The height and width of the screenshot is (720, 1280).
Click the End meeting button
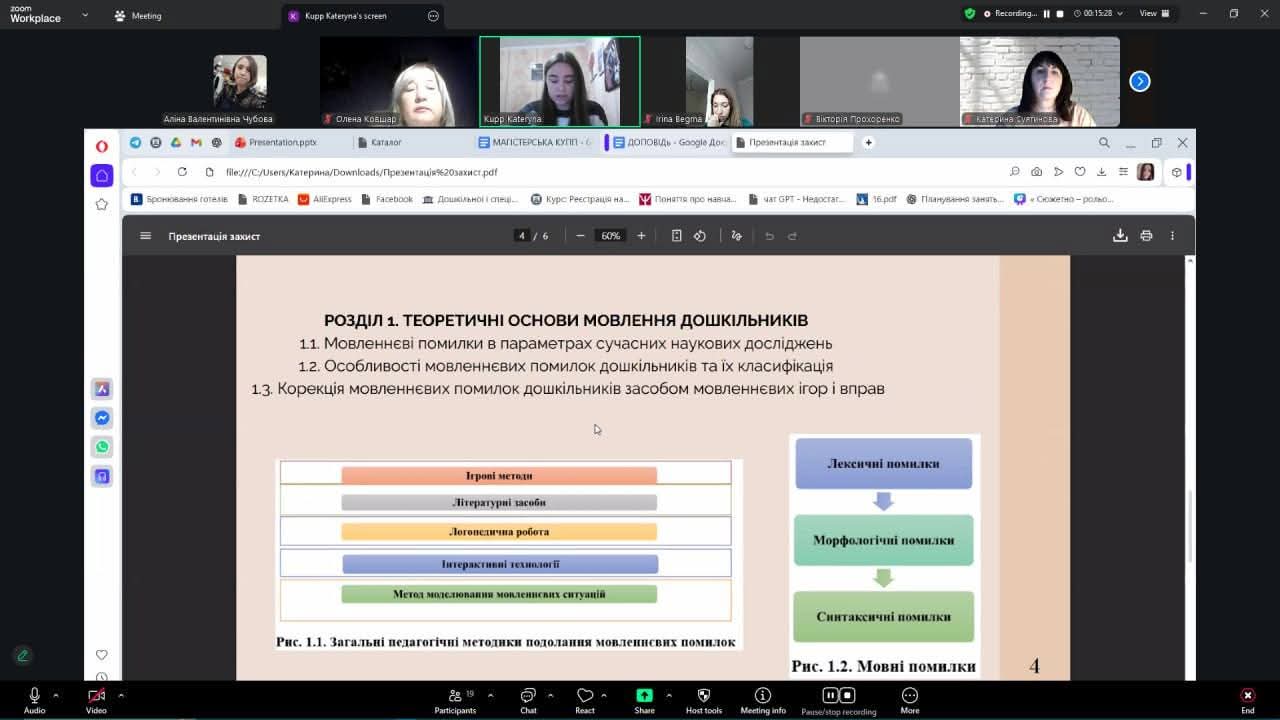[x=1247, y=700]
